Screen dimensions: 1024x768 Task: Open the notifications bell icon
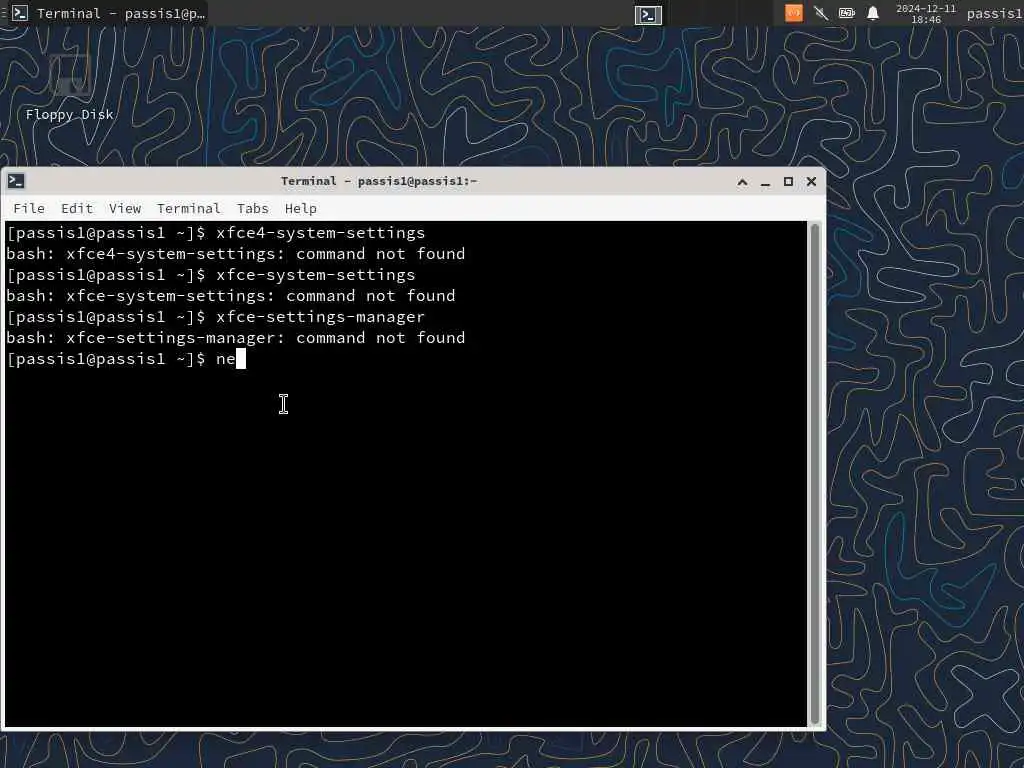tap(872, 13)
